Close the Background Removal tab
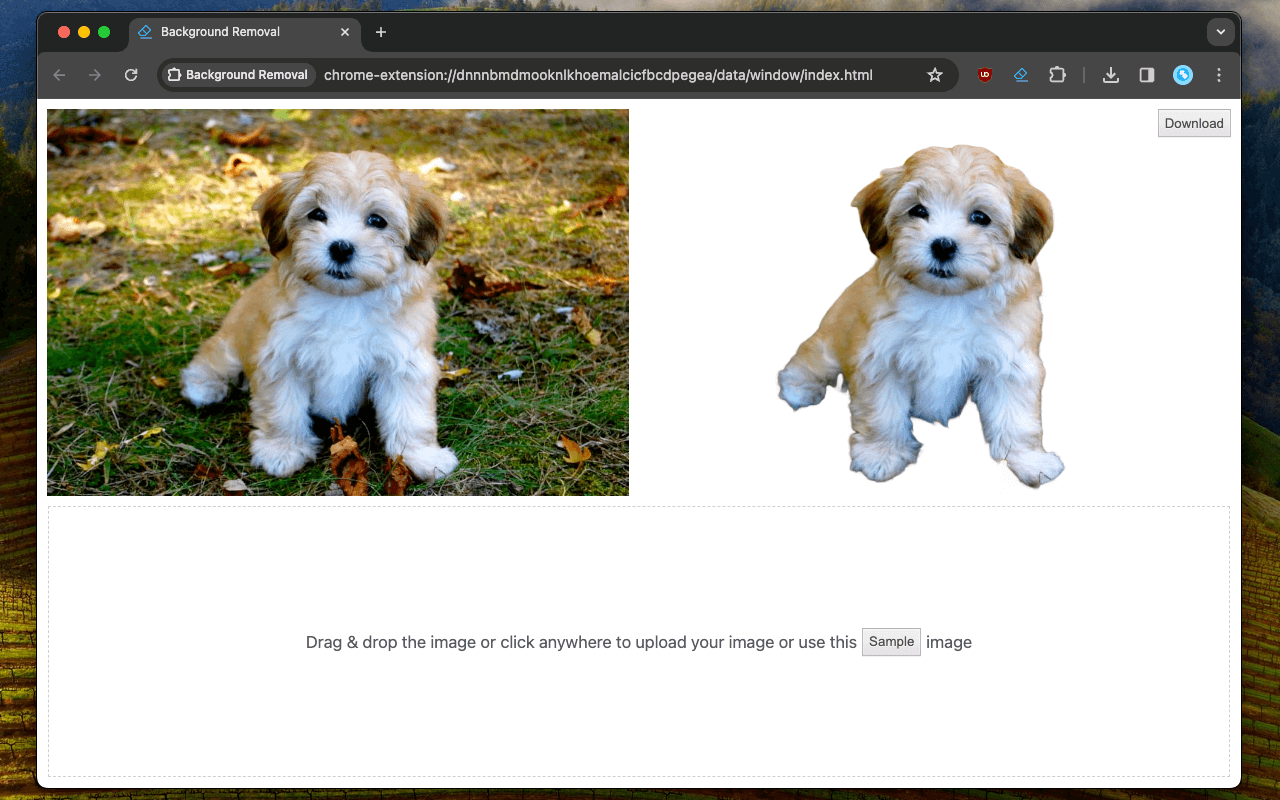 345,32
